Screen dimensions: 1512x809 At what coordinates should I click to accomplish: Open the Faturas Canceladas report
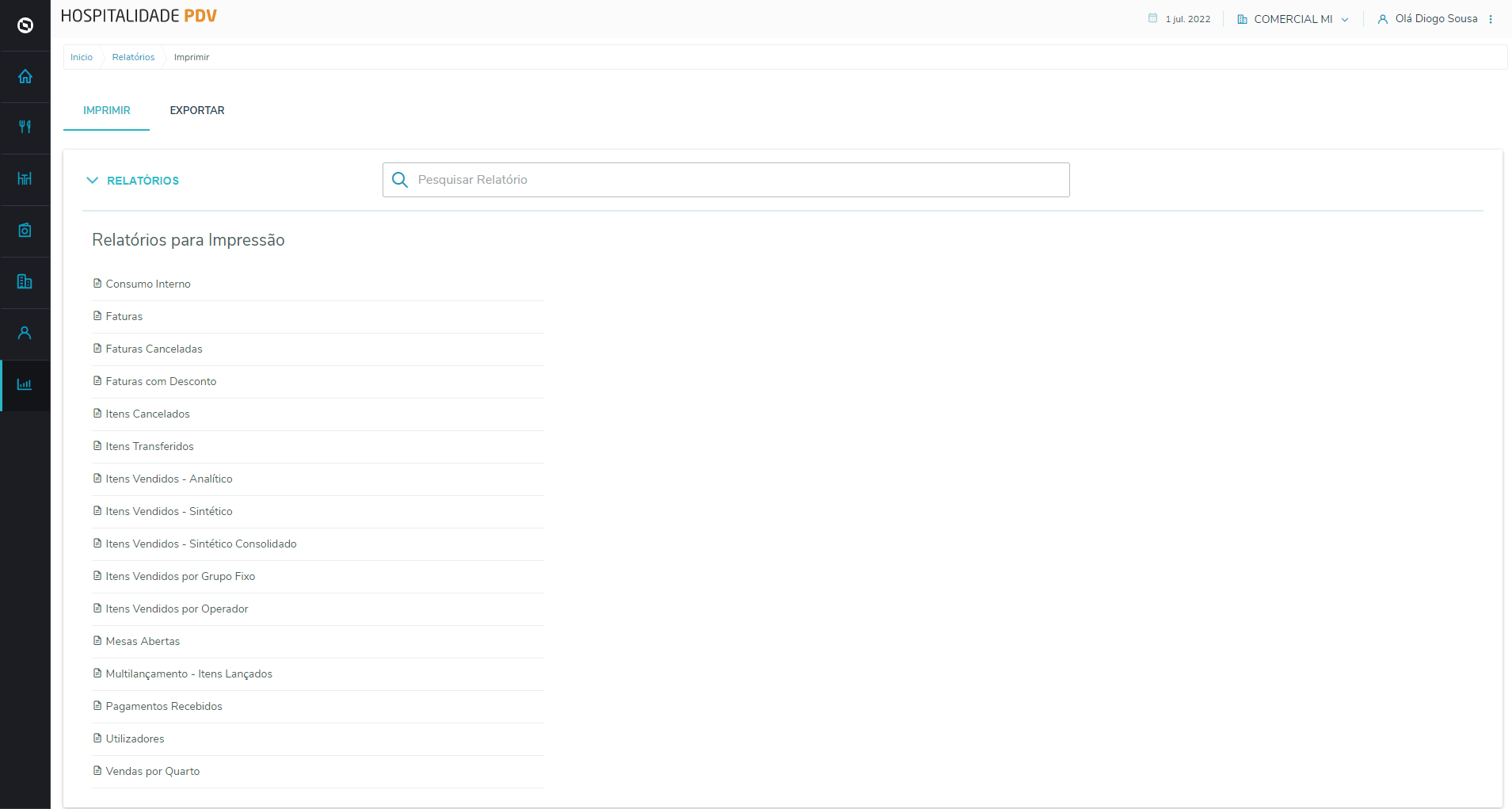(x=154, y=349)
